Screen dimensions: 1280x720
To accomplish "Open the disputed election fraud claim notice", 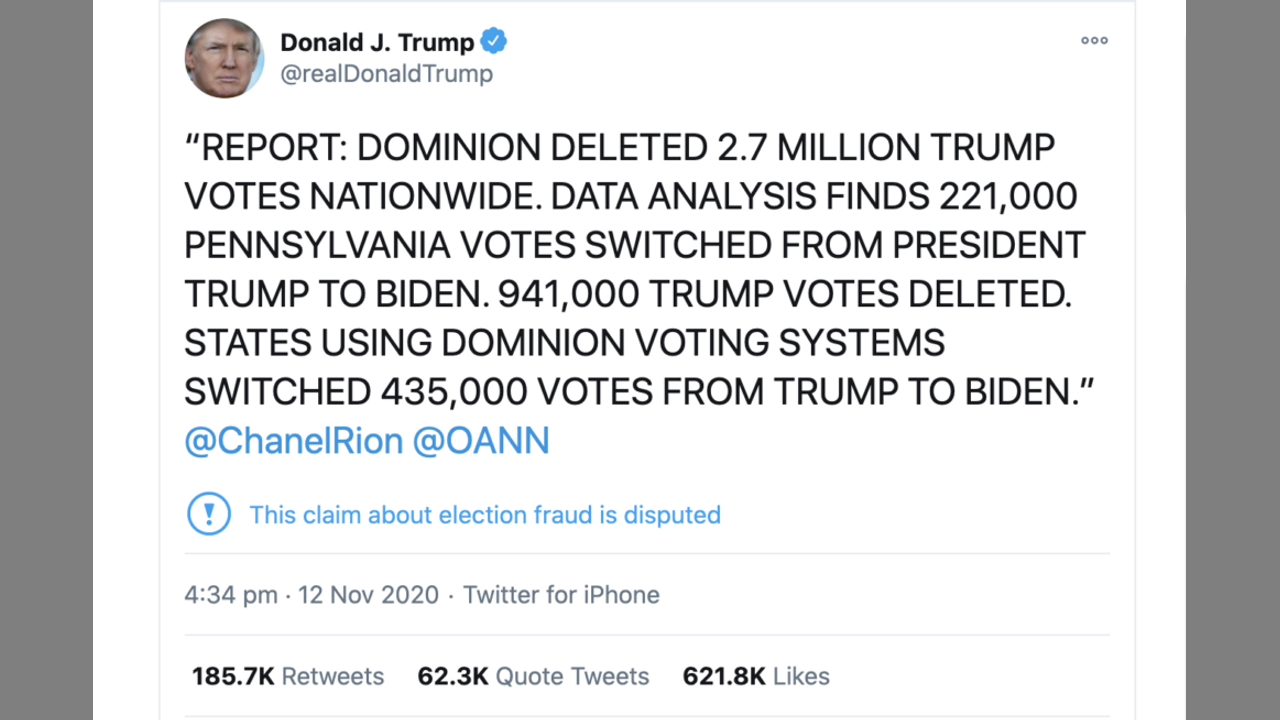I will coord(484,515).
